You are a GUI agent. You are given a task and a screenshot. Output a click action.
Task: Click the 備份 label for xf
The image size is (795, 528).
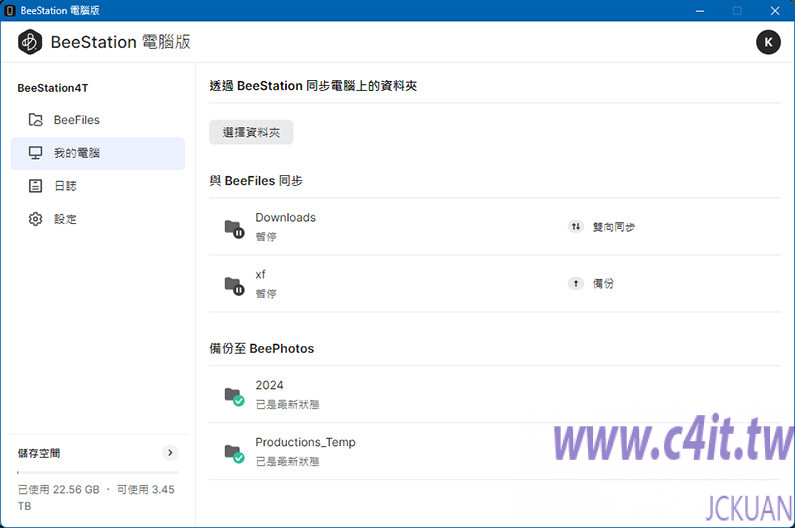coord(603,284)
